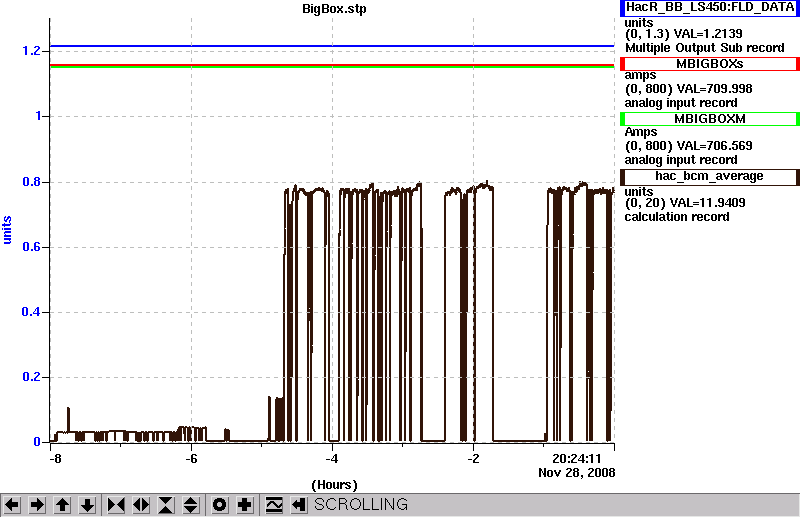The width and height of the screenshot is (800, 517).
Task: Pan the plot left with the left arrow
Action: [x=12, y=505]
